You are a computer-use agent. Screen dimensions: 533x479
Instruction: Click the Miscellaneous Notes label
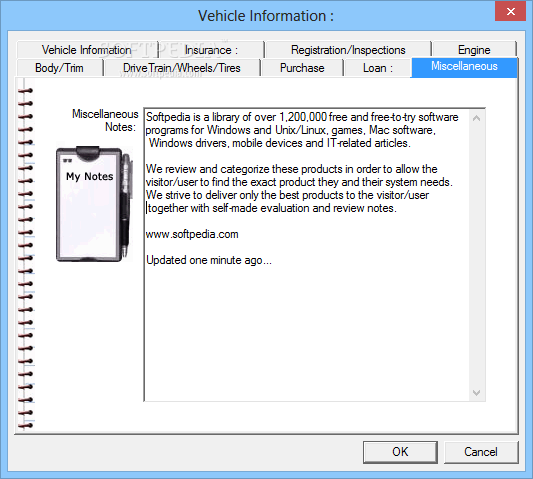click(x=105, y=120)
